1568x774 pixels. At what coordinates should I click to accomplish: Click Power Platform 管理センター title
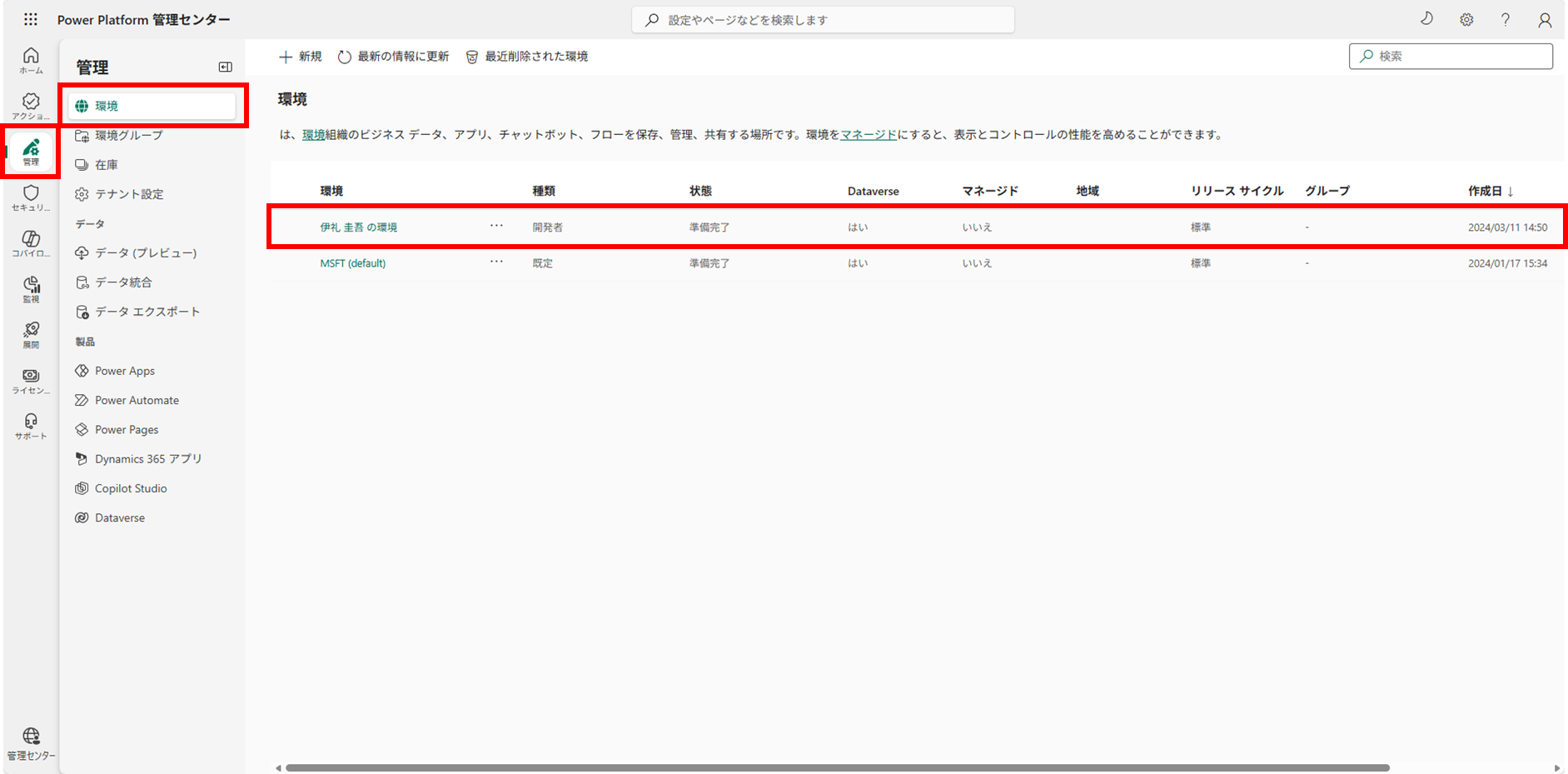[x=144, y=19]
